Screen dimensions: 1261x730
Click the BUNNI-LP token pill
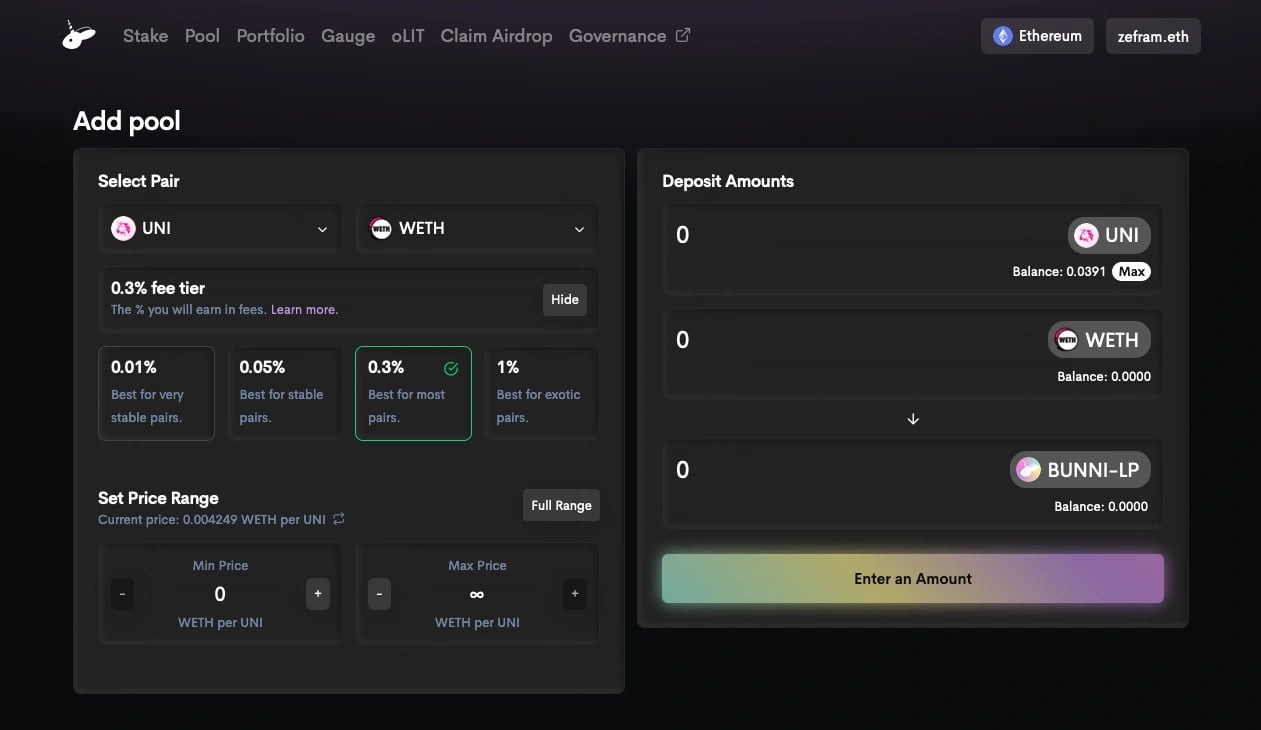click(x=1080, y=469)
